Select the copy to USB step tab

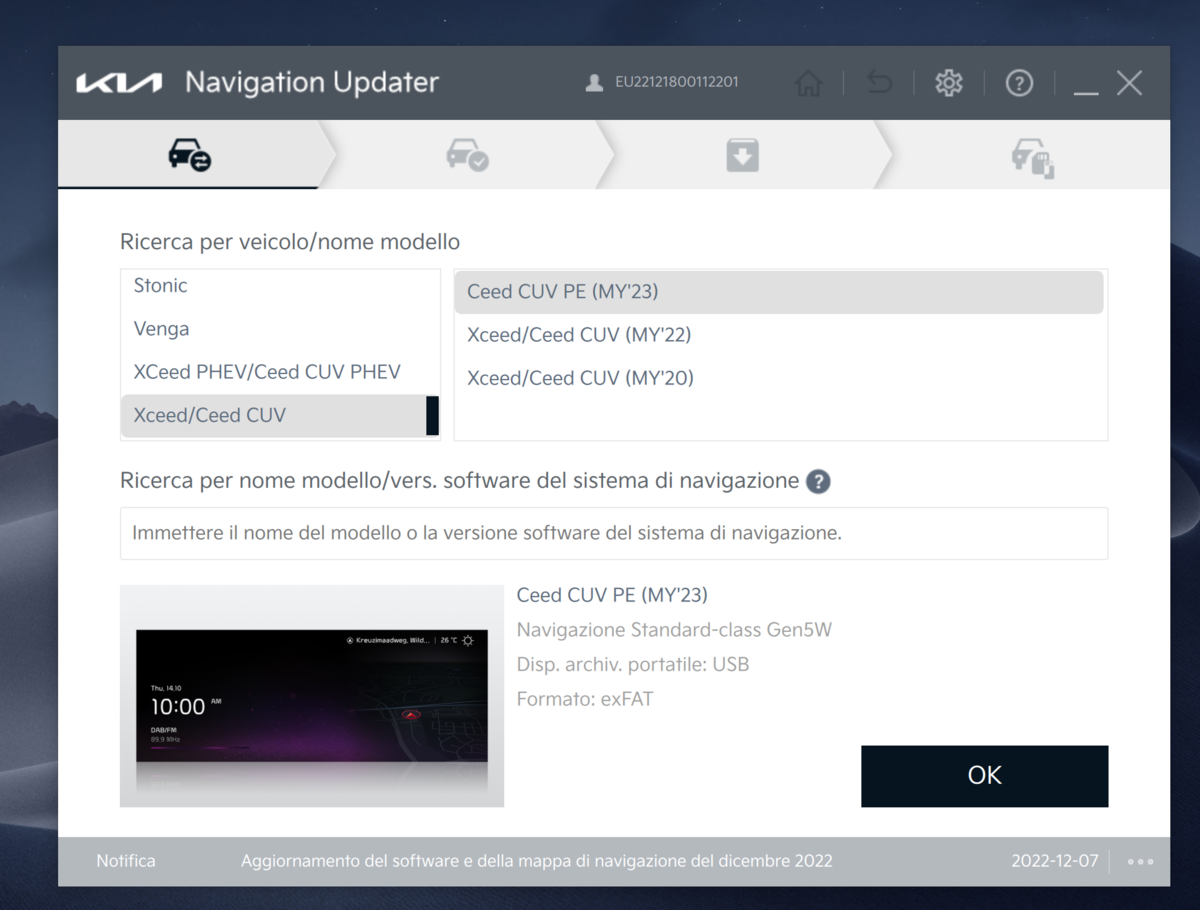[x=1032, y=156]
